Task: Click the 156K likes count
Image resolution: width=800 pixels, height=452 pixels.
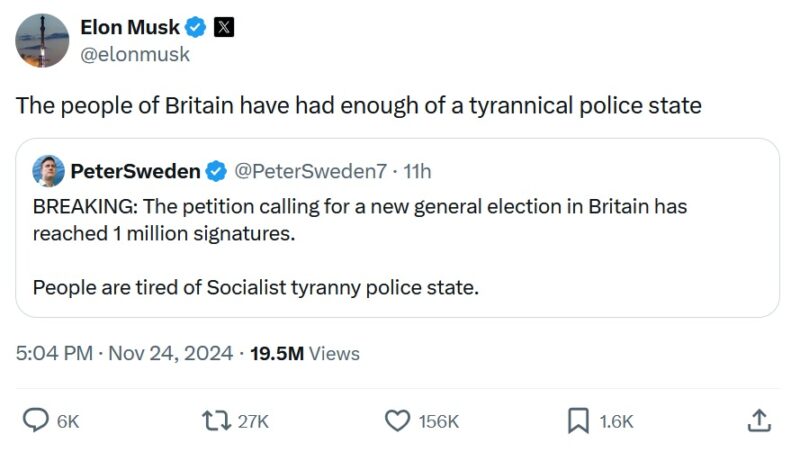Action: pyautogui.click(x=439, y=422)
